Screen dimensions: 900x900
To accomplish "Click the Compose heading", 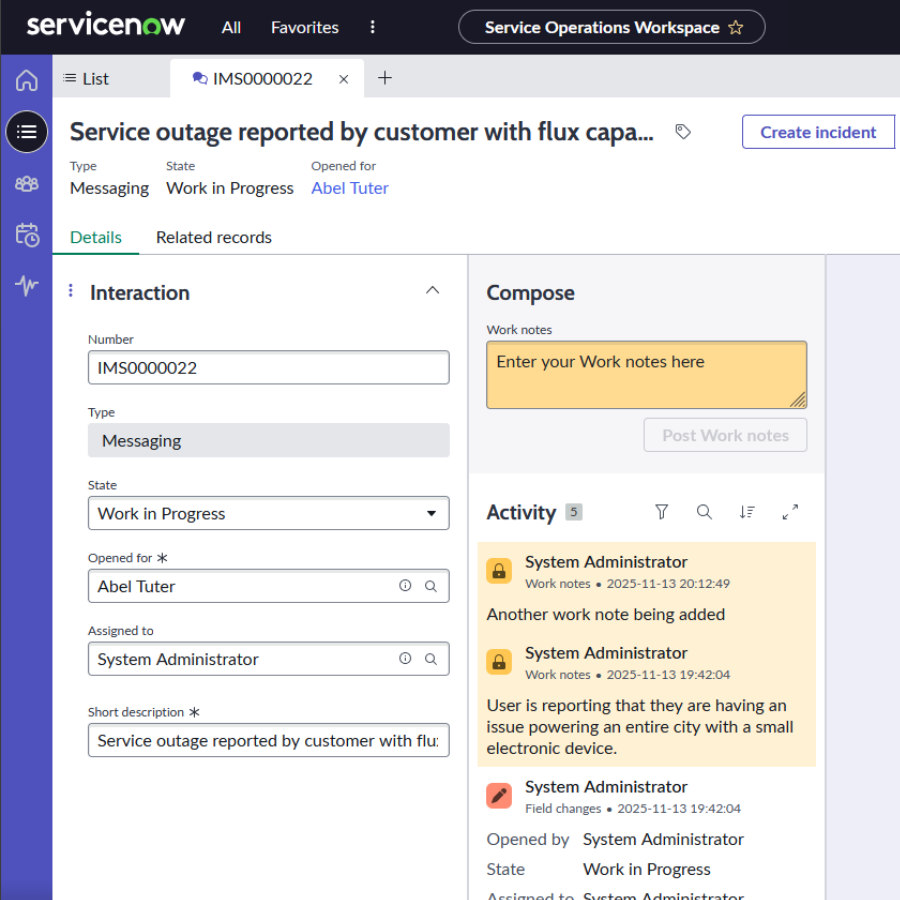I will [x=530, y=293].
